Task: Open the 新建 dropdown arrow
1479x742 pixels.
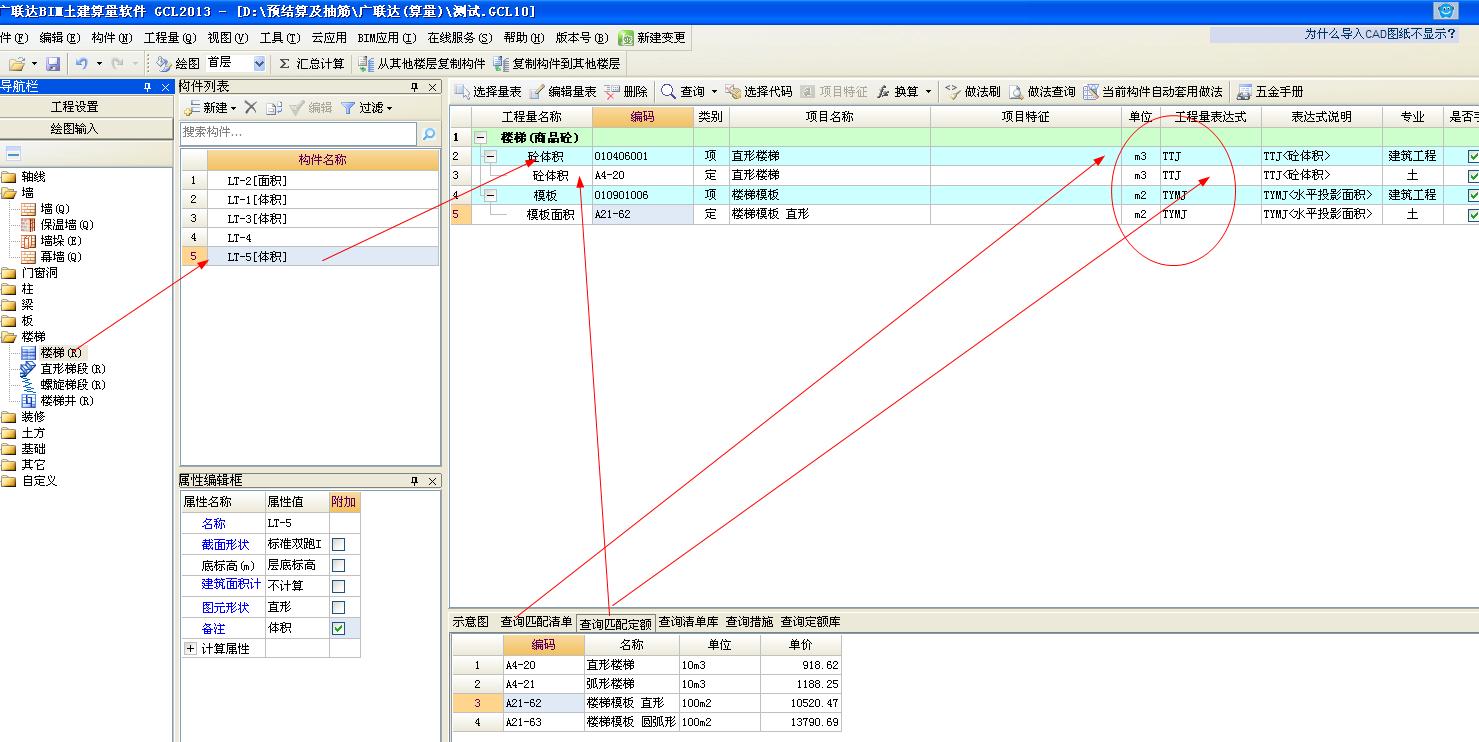Action: click(233, 108)
